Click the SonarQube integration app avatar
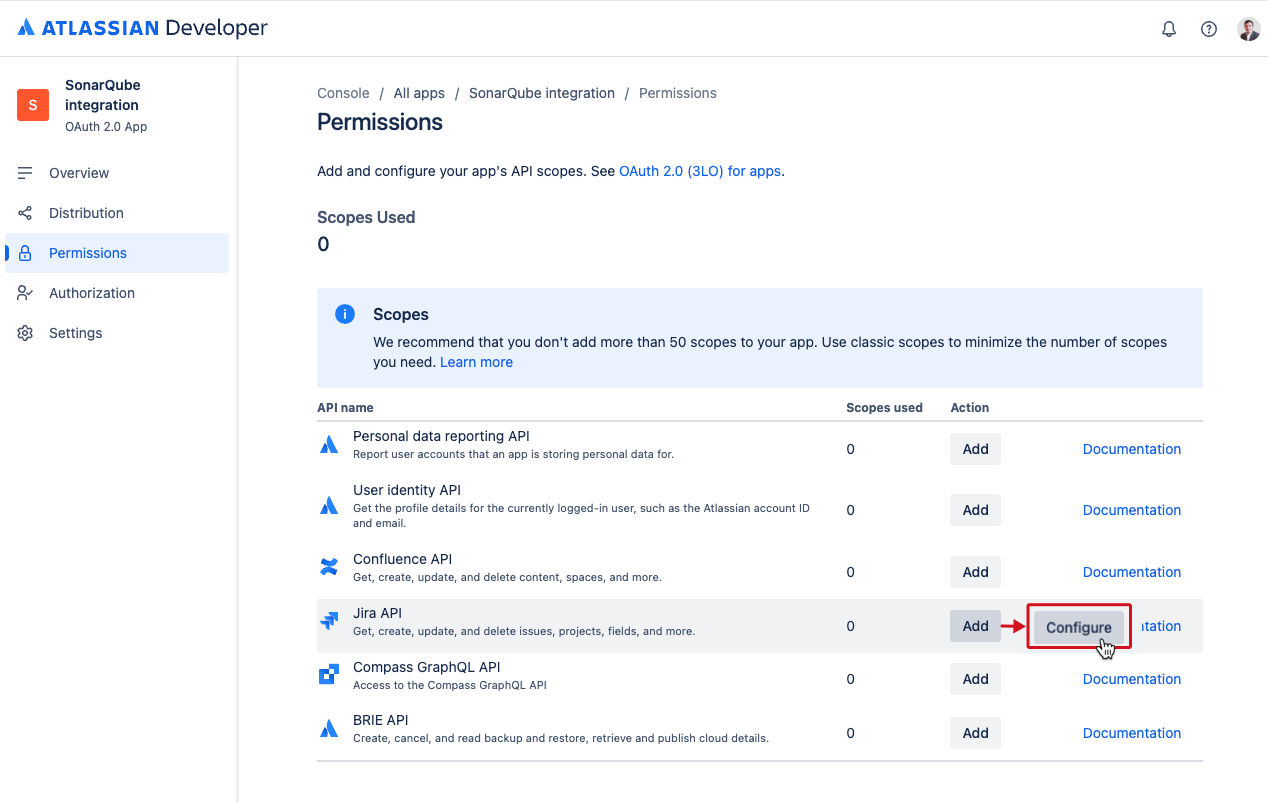Viewport: 1268px width, 802px height. (x=32, y=105)
